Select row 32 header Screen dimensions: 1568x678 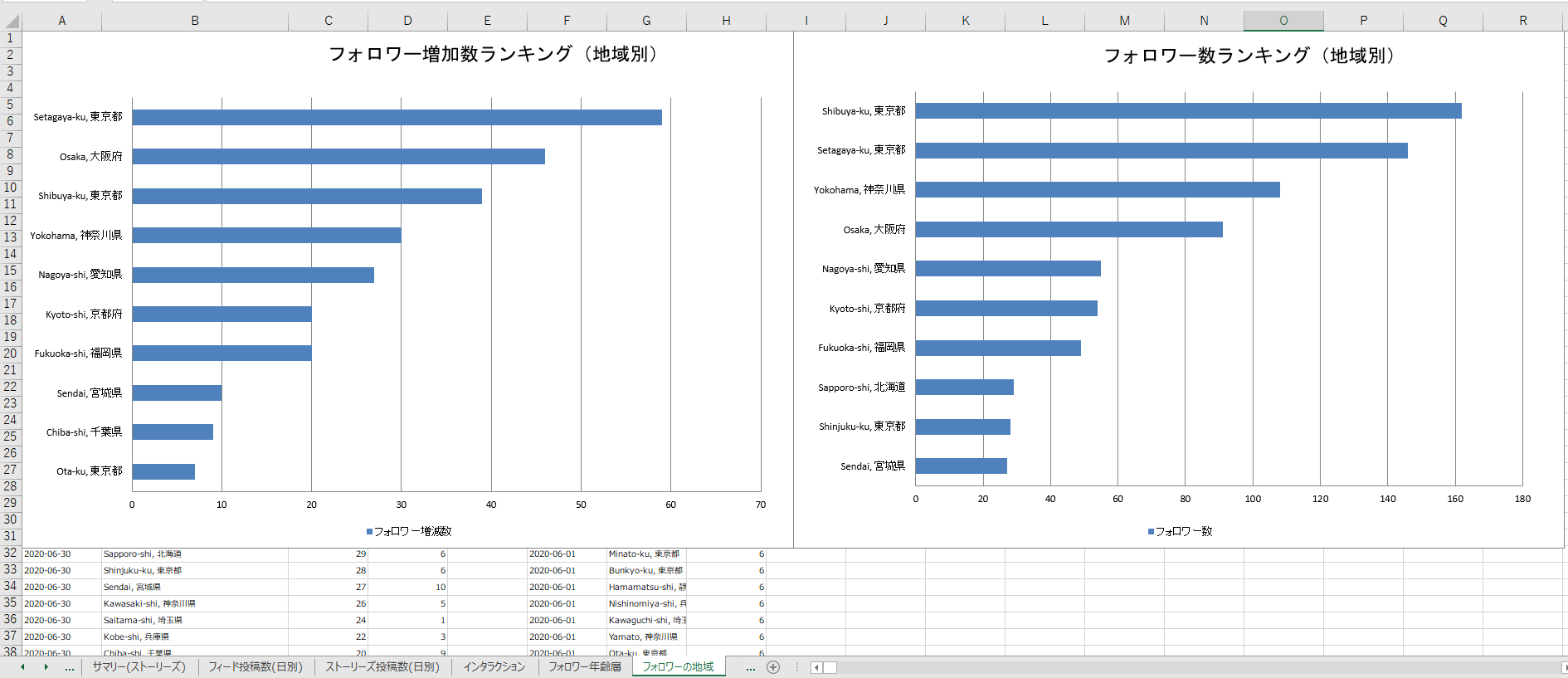click(x=11, y=554)
